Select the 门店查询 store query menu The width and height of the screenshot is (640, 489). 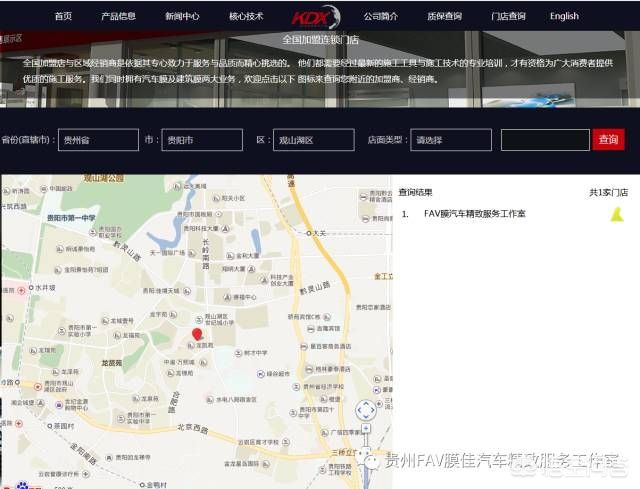[508, 16]
